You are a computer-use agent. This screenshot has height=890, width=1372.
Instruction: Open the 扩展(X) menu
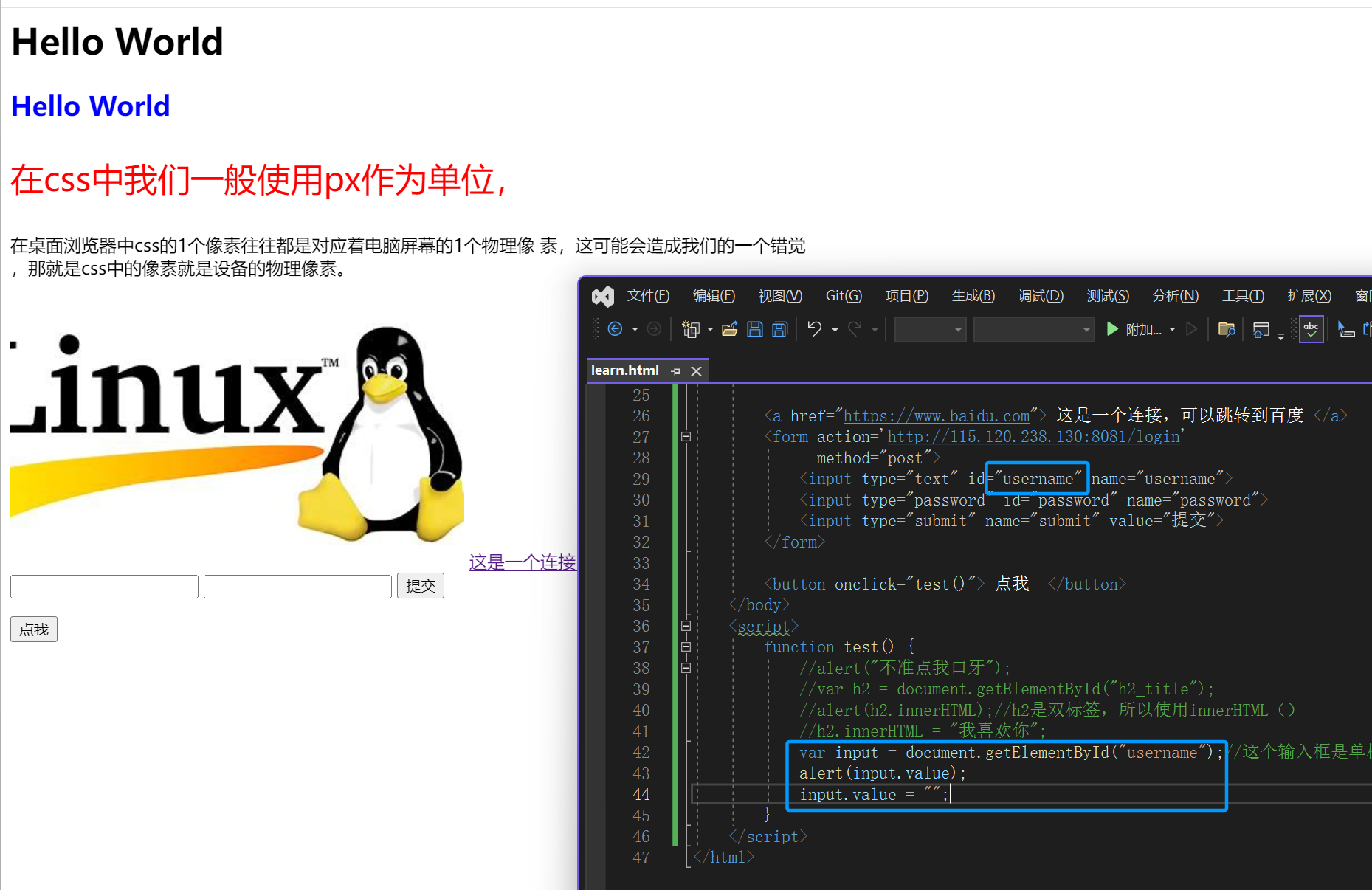coord(1309,296)
